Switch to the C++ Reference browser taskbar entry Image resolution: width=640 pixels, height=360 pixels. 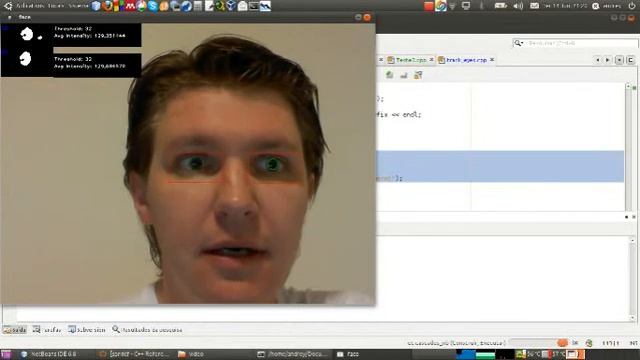click(x=134, y=354)
